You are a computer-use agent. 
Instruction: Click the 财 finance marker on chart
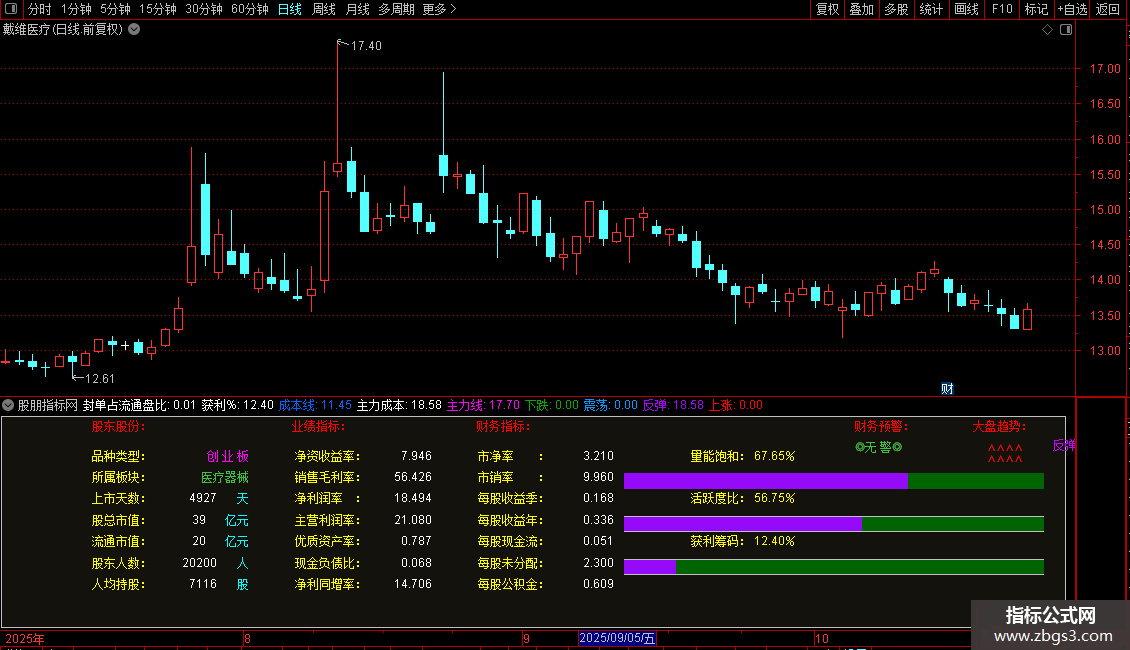(x=946, y=388)
